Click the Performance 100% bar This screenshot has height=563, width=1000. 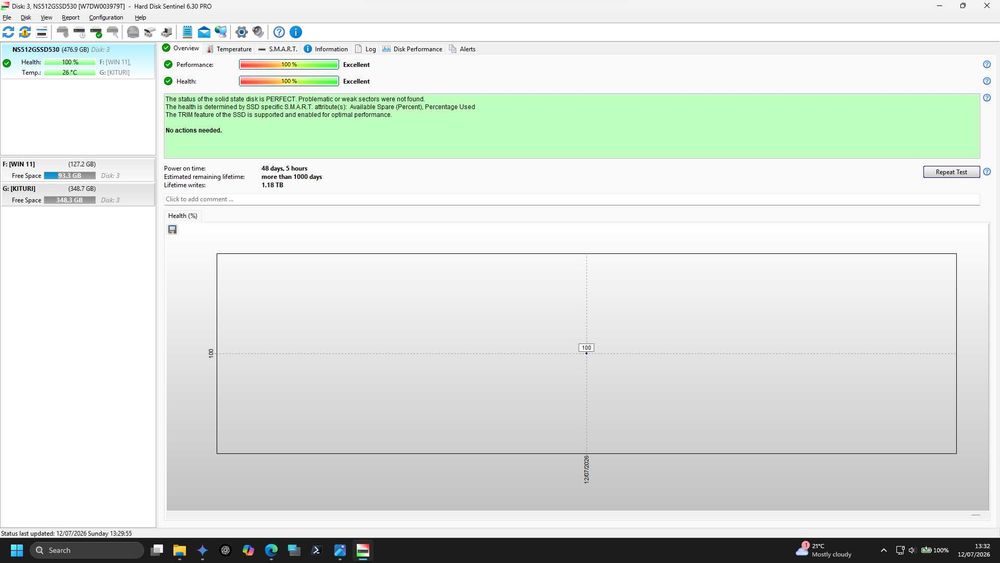289,64
